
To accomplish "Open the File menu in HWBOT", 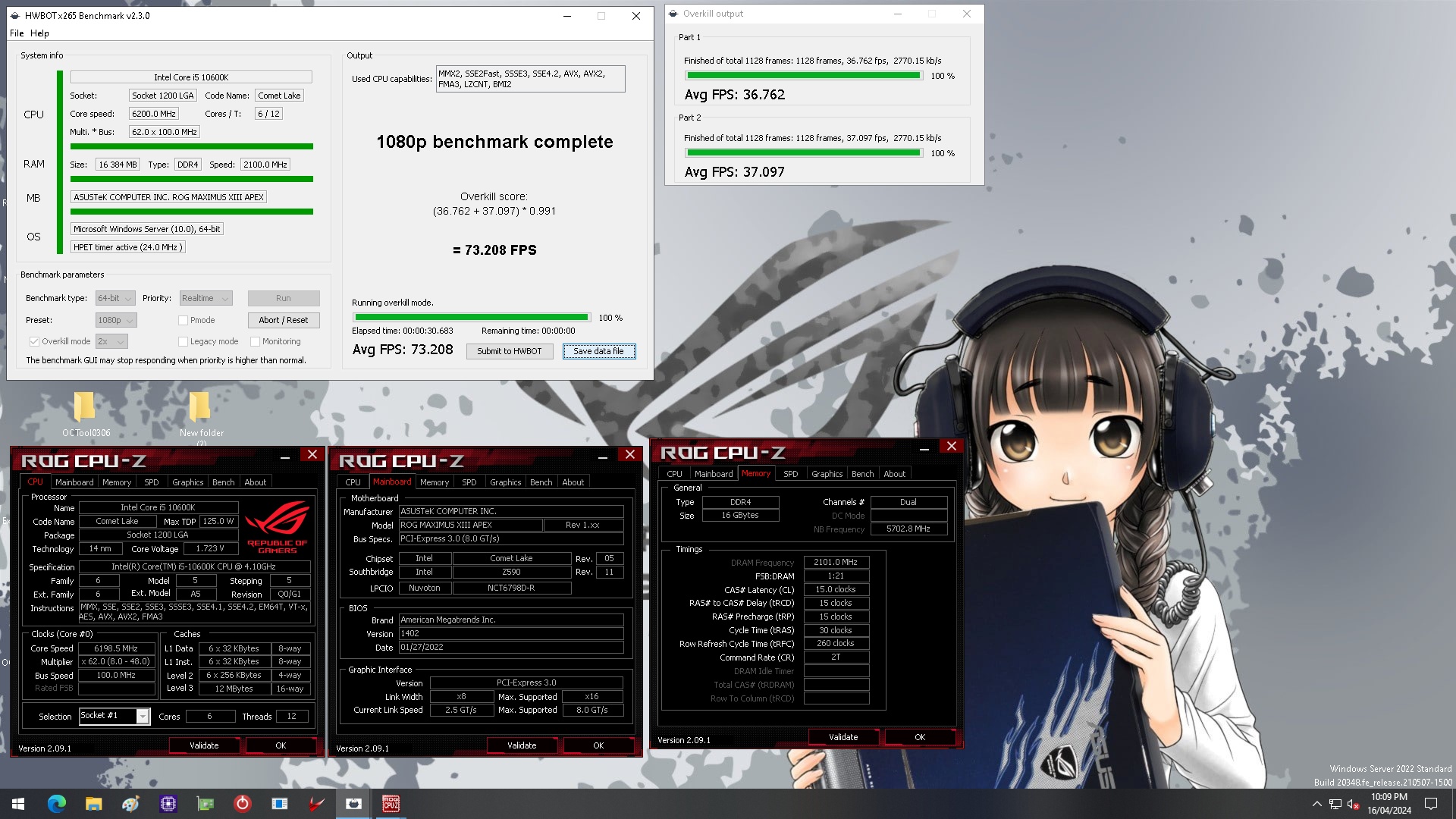I will (x=17, y=33).
